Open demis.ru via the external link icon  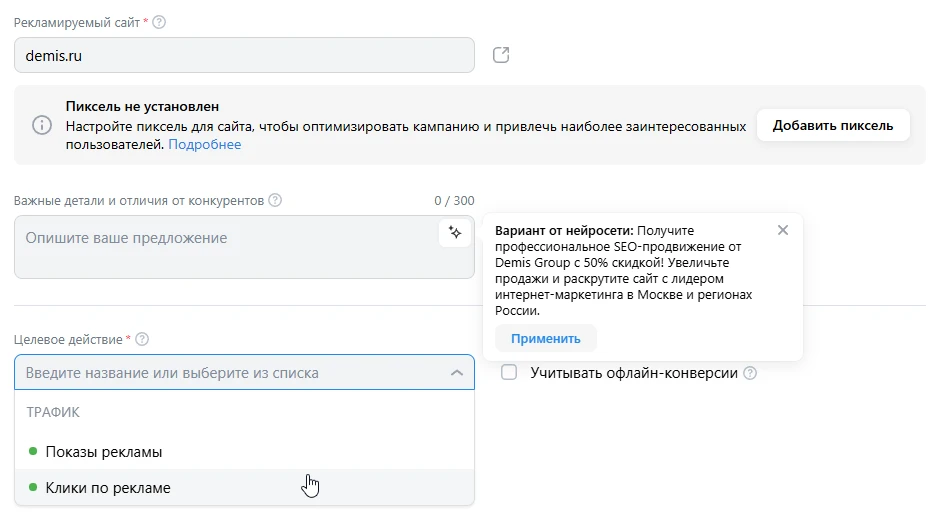click(501, 55)
